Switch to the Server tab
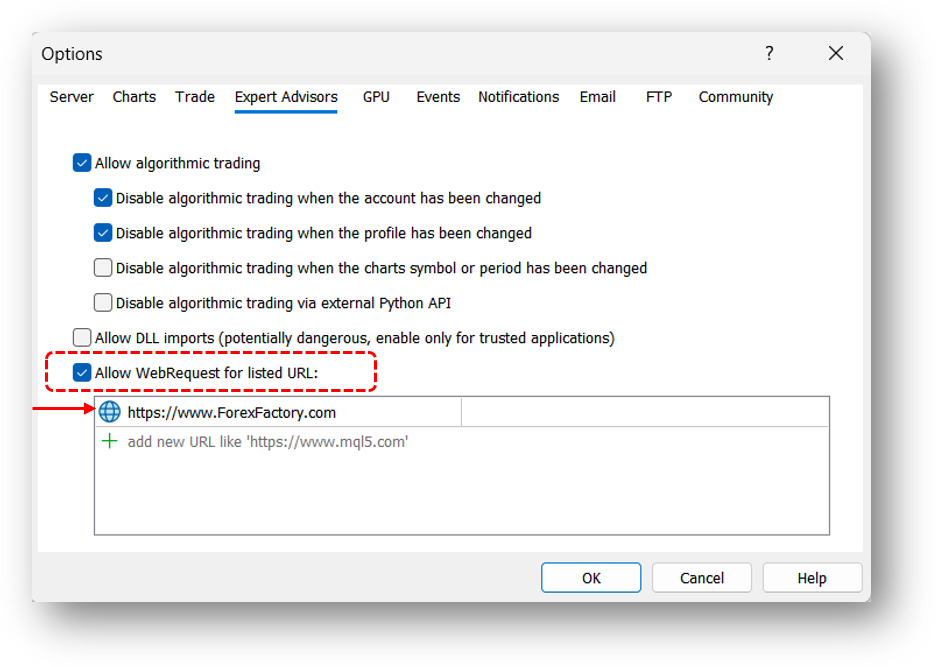Viewport: 936px width, 667px height. click(72, 97)
